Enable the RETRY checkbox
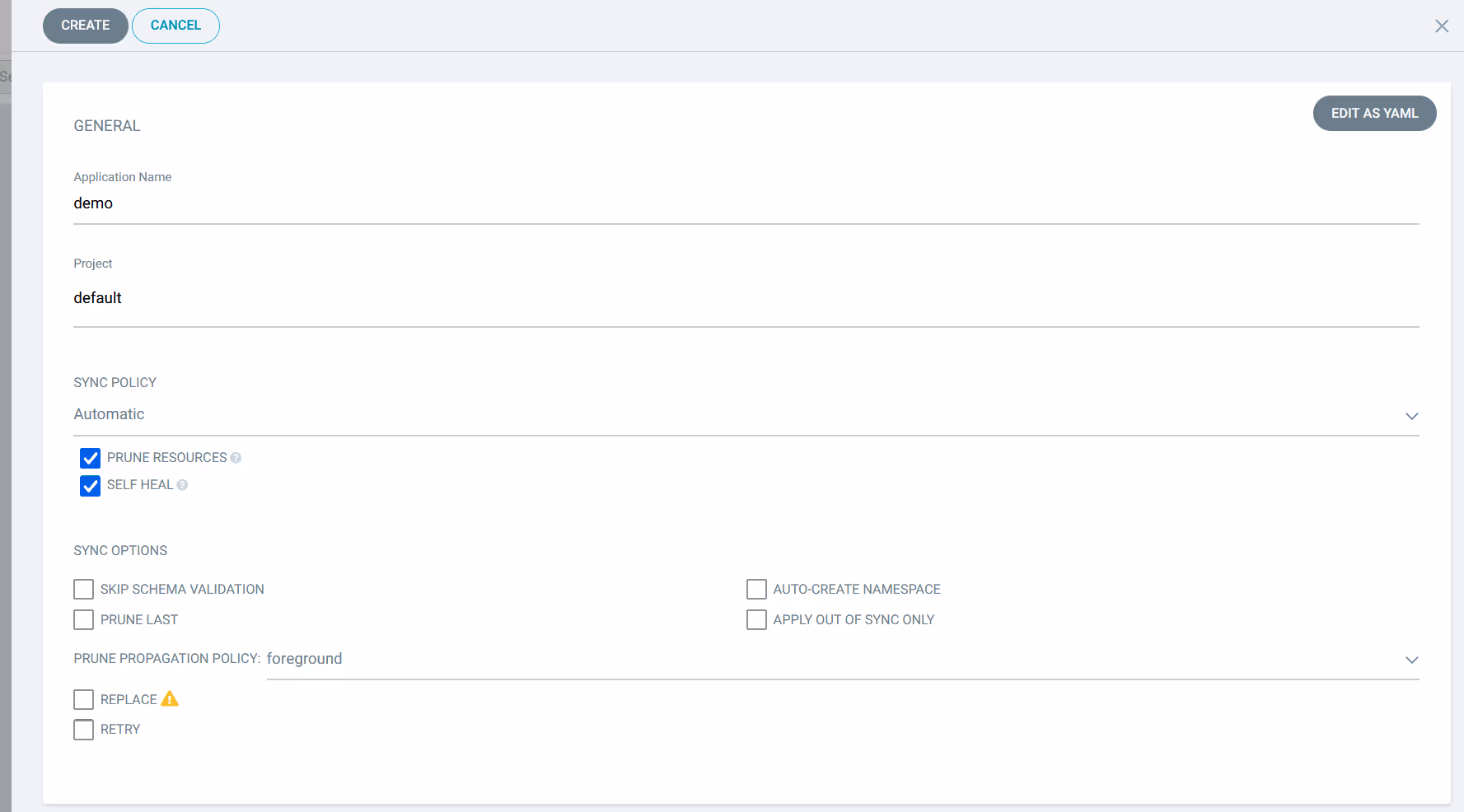1464x812 pixels. (83, 730)
